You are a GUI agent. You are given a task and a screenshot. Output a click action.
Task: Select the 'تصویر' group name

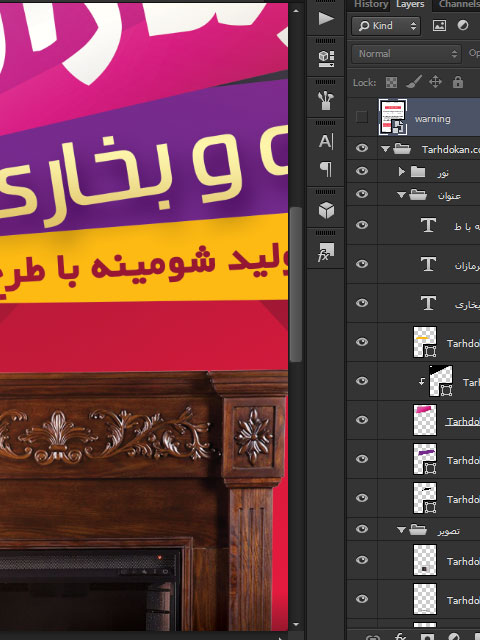point(449,531)
